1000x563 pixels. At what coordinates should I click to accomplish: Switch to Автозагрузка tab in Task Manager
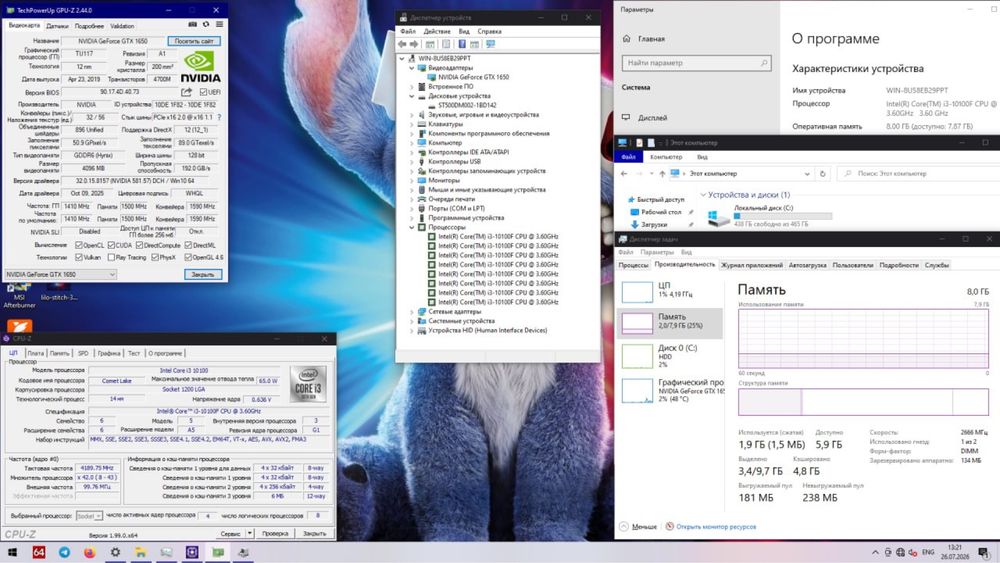[807, 265]
